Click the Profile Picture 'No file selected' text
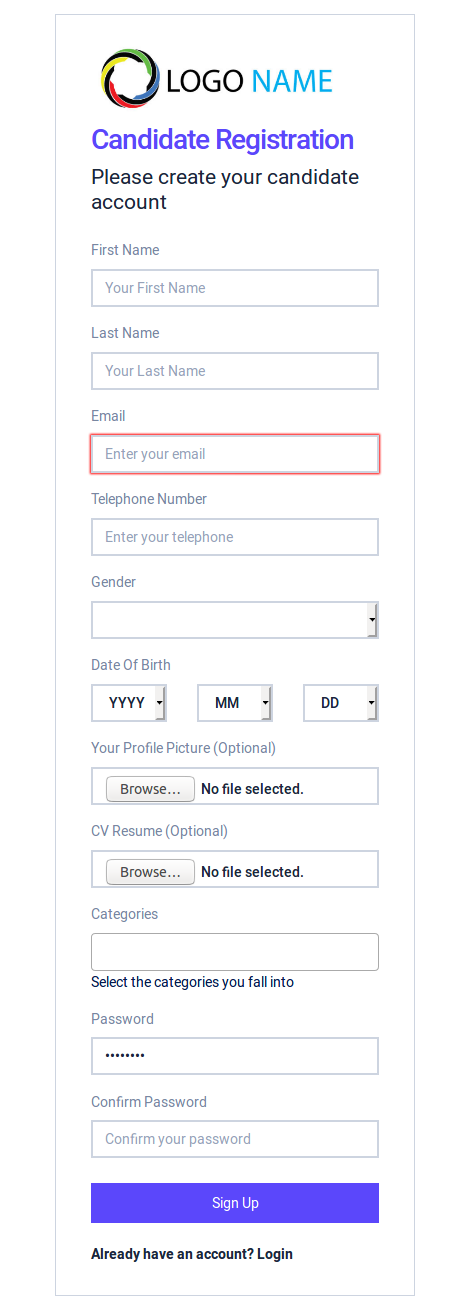The height and width of the screenshot is (1310, 474). click(x=252, y=789)
